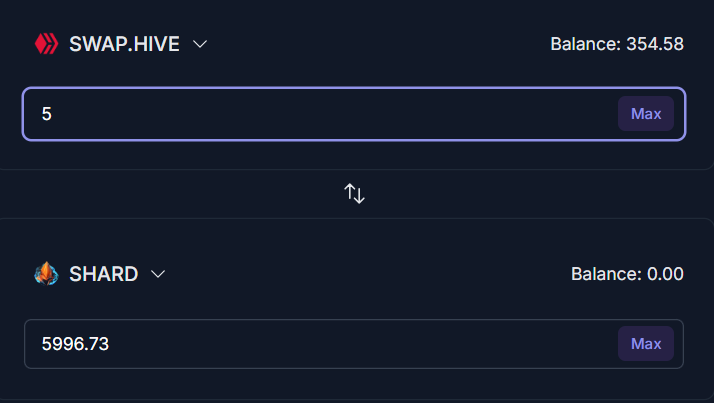The width and height of the screenshot is (714, 403).
Task: Click the orange SHARD crystal token icon
Action: [x=46, y=274]
